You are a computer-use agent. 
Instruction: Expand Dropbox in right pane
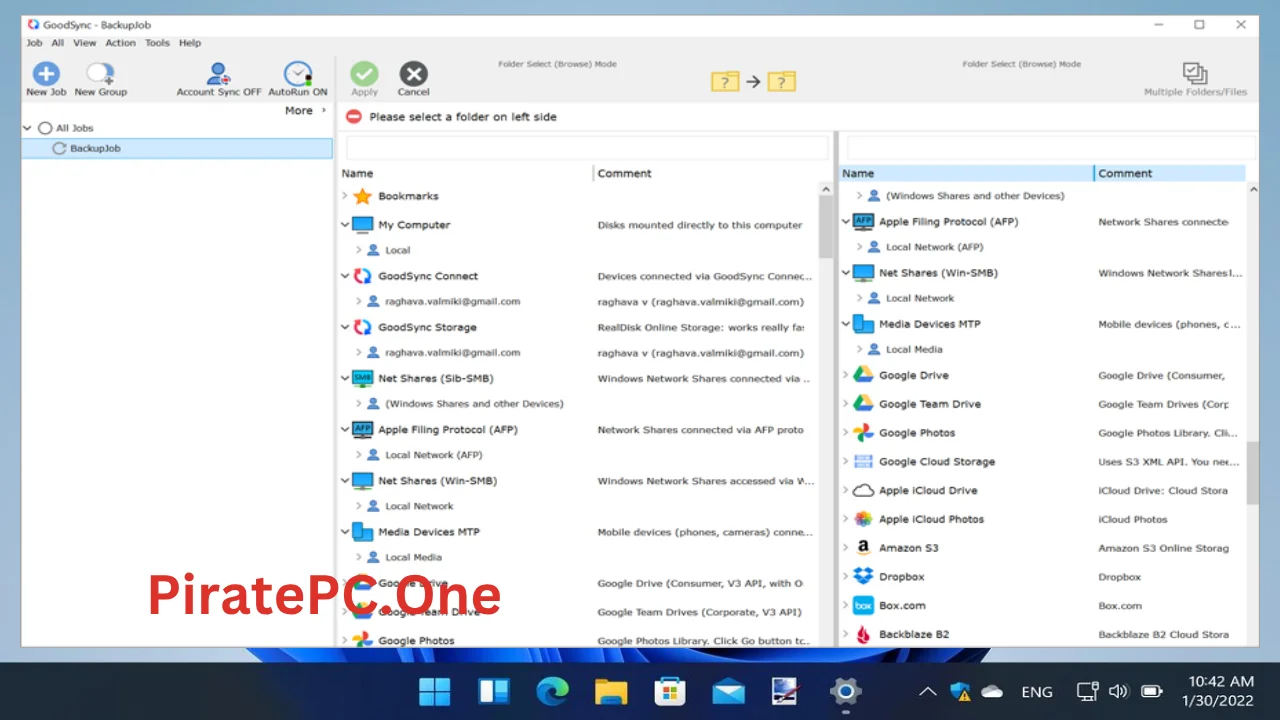[x=845, y=577]
